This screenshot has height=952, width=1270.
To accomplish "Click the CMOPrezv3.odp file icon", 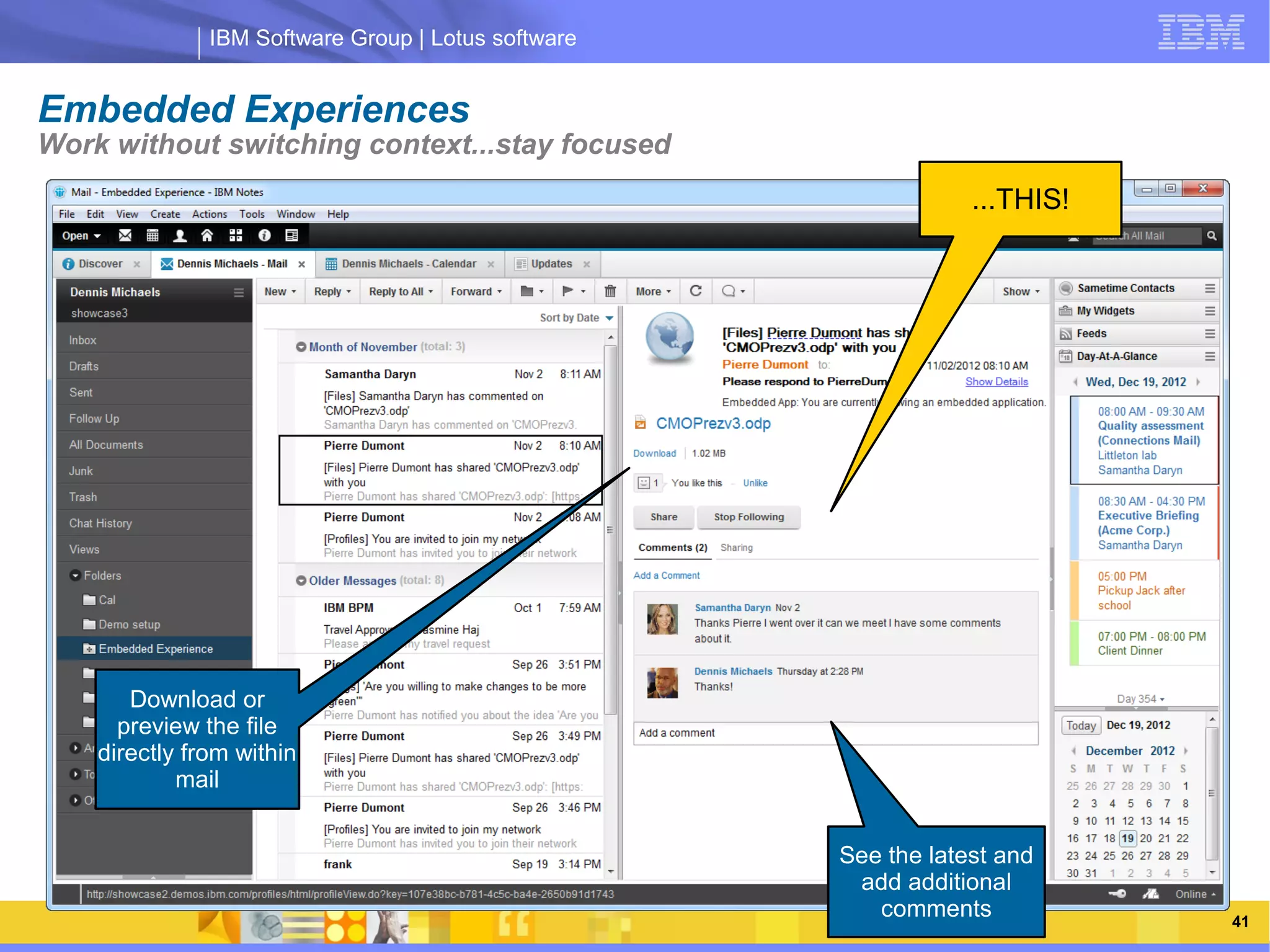I will [x=641, y=424].
